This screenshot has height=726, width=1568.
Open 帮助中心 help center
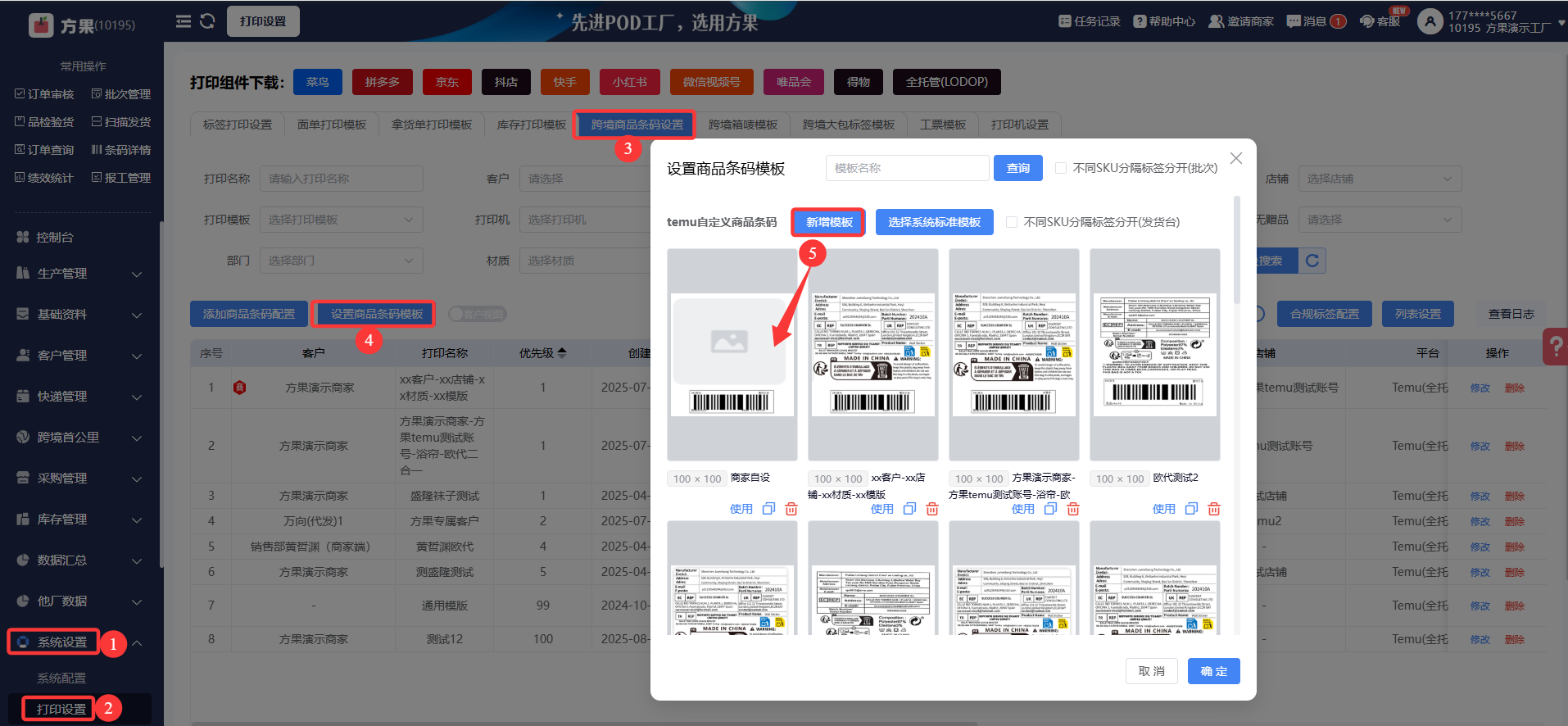(x=1164, y=21)
